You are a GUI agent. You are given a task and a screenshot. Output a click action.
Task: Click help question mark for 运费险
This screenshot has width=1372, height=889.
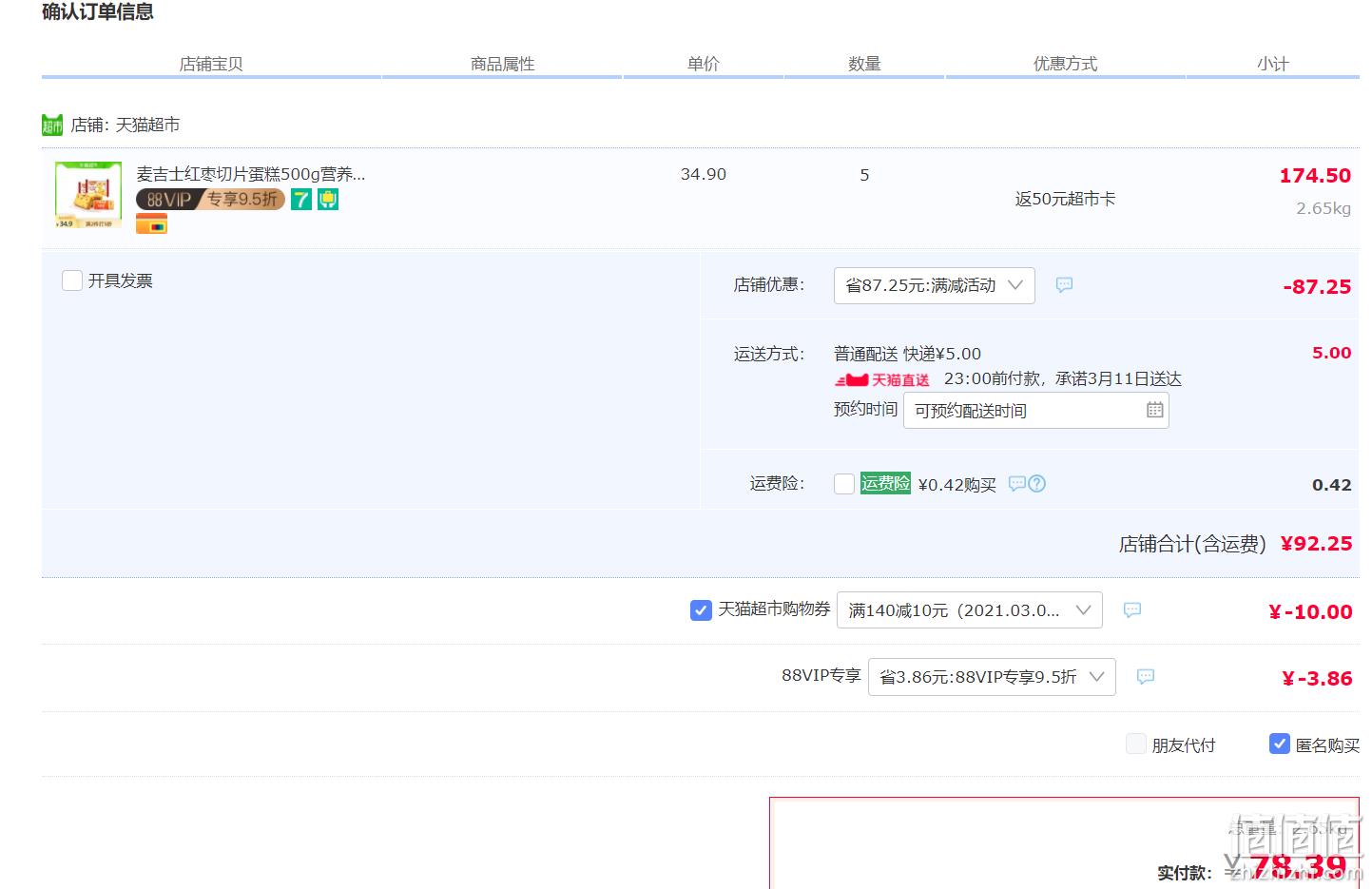tap(1037, 484)
